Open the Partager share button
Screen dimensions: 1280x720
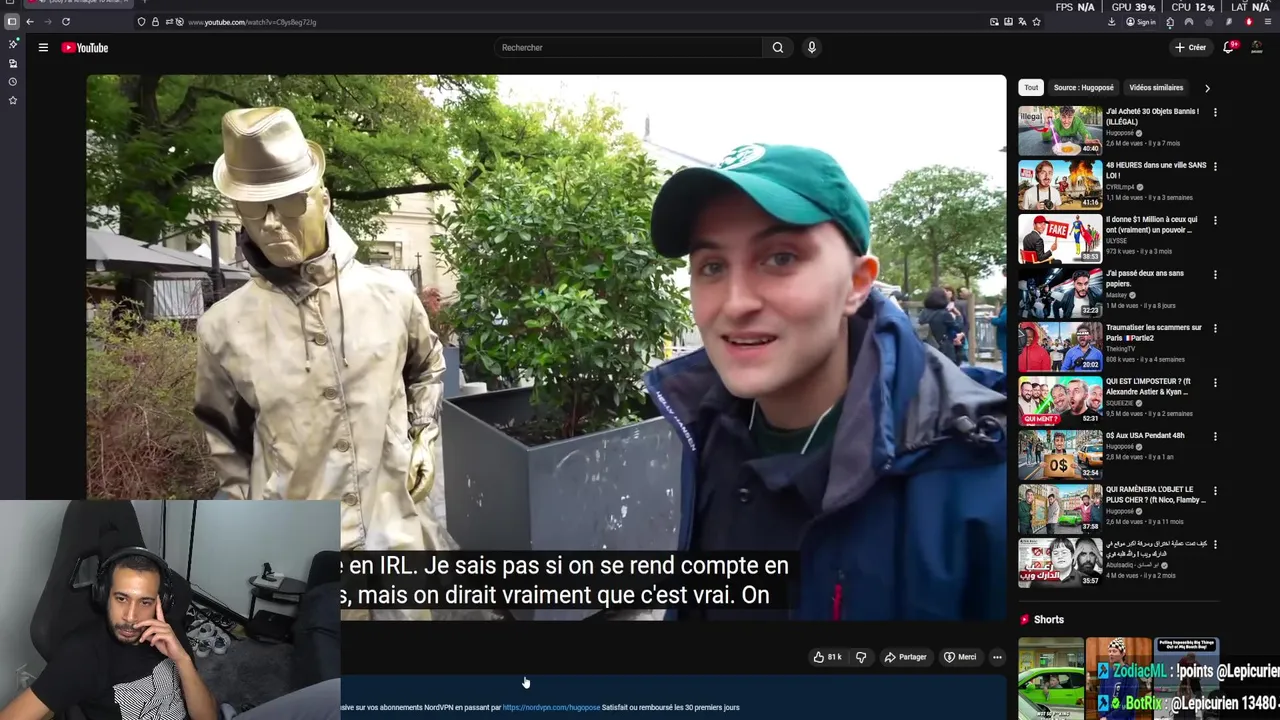(906, 657)
